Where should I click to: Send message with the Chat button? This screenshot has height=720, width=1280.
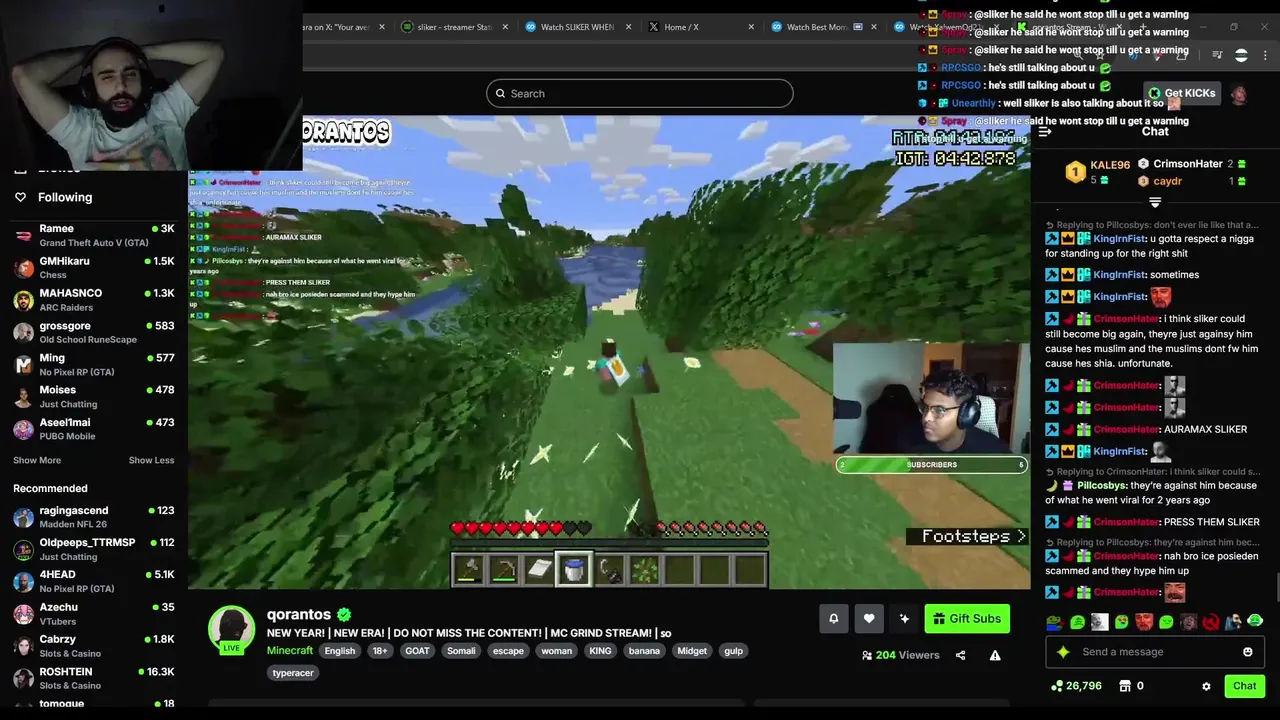[1244, 686]
